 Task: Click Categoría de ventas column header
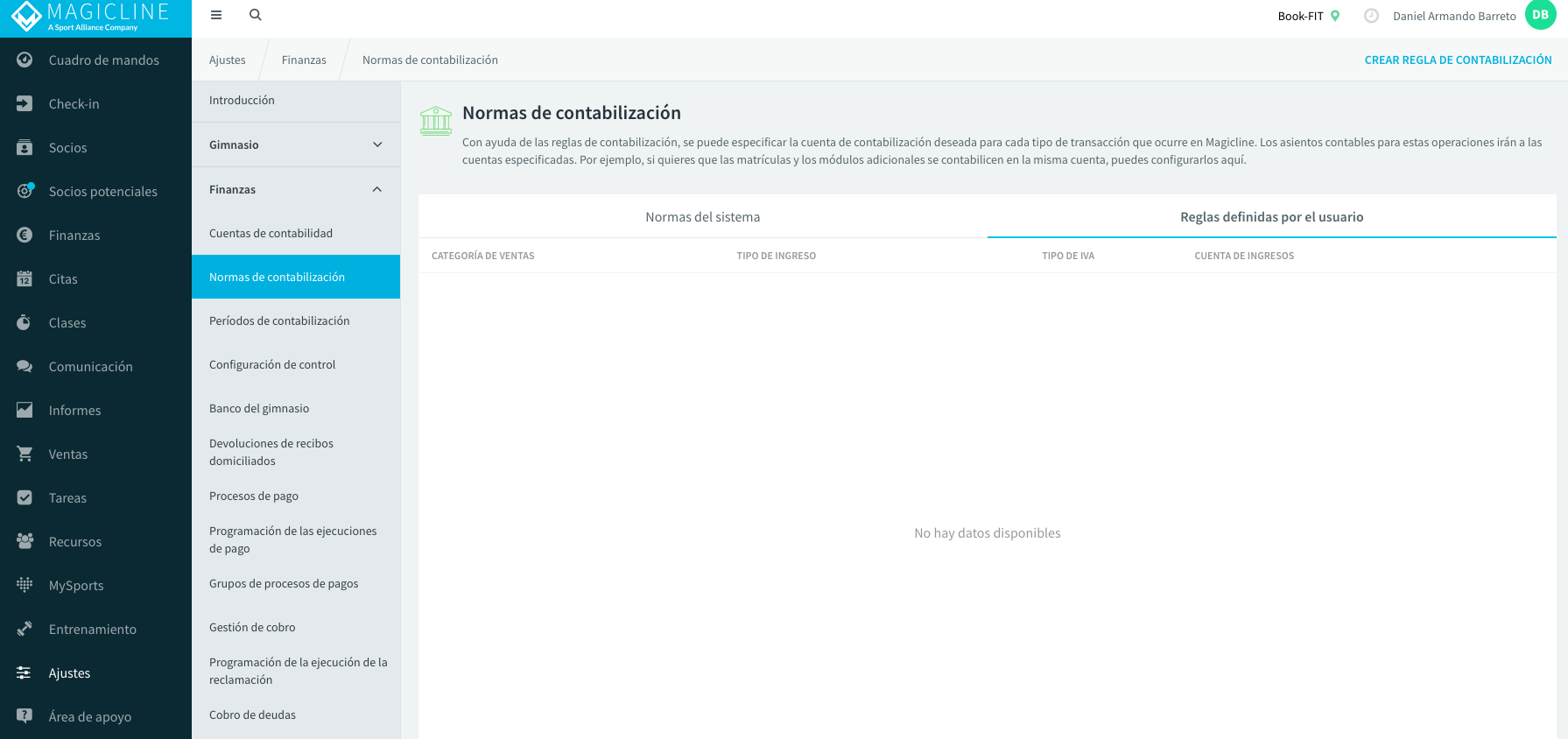482,256
